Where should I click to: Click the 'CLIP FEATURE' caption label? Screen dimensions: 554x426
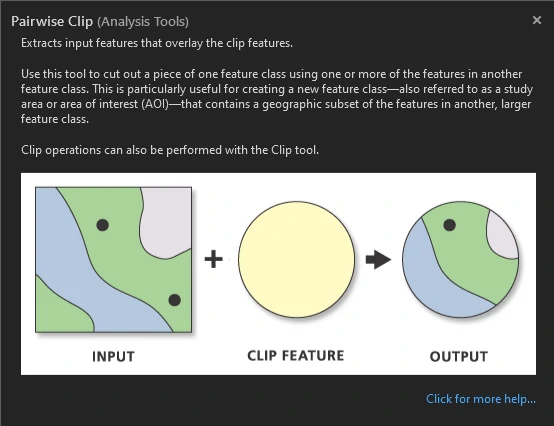(296, 356)
